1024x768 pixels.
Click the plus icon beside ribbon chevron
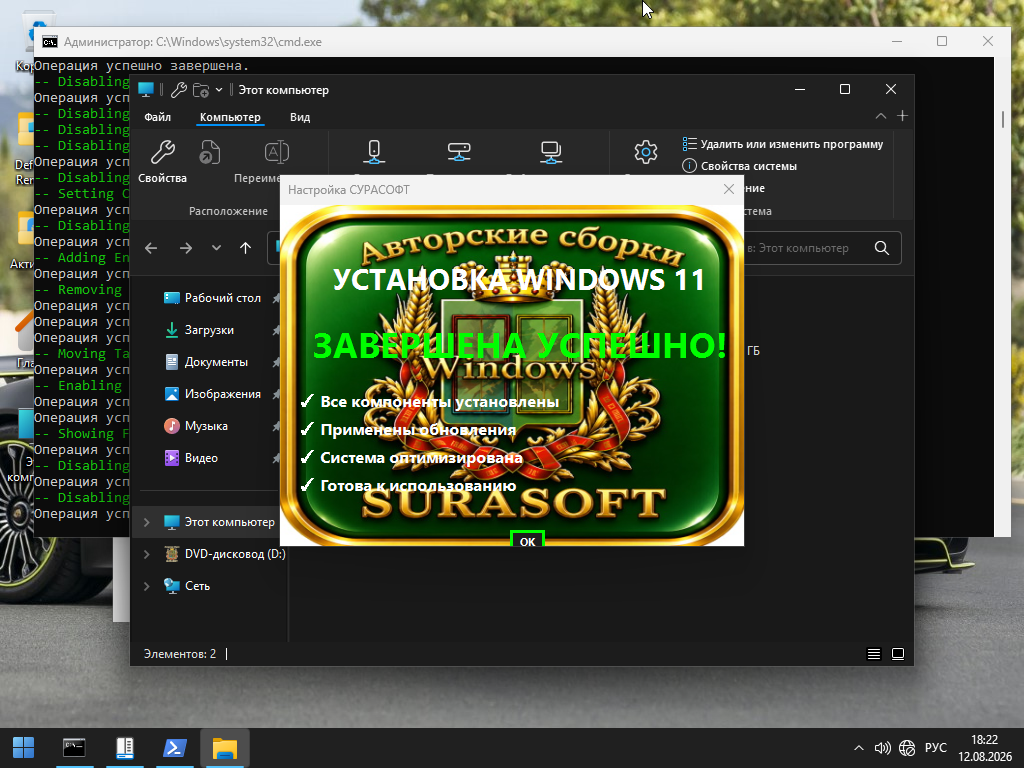click(903, 116)
